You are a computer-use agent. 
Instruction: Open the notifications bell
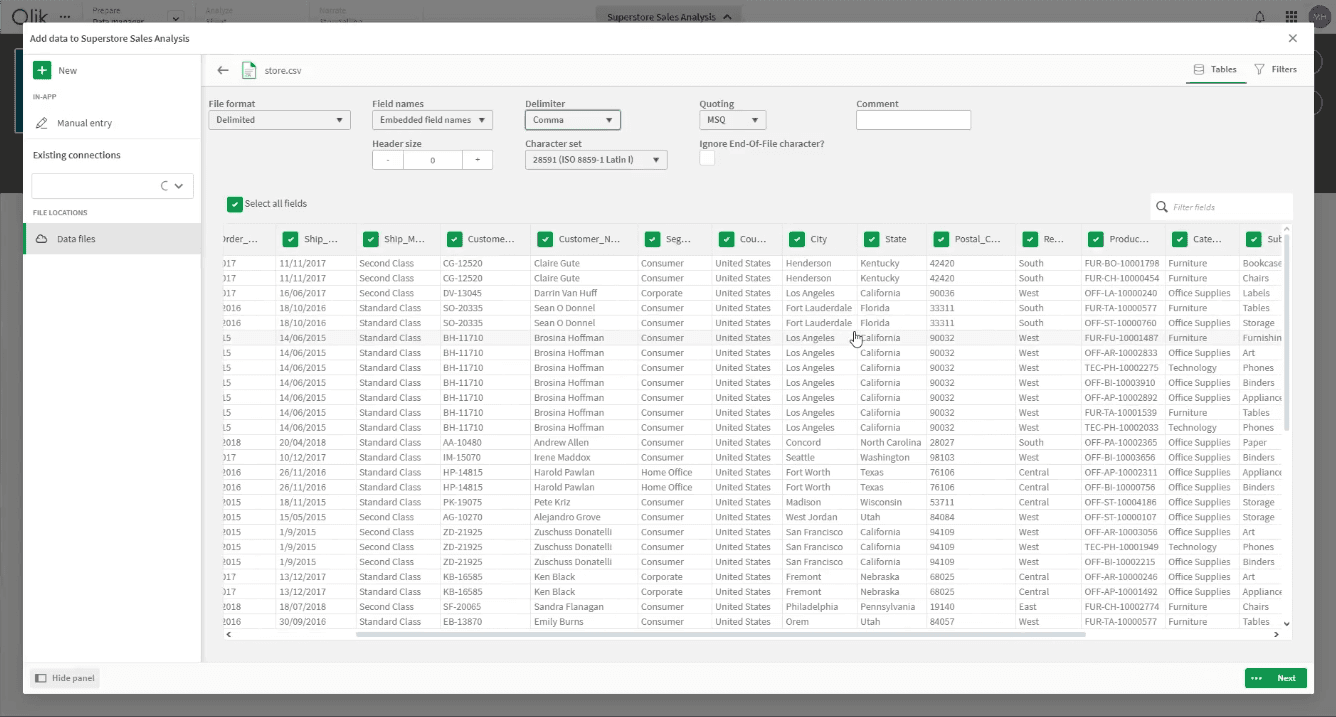point(1259,16)
